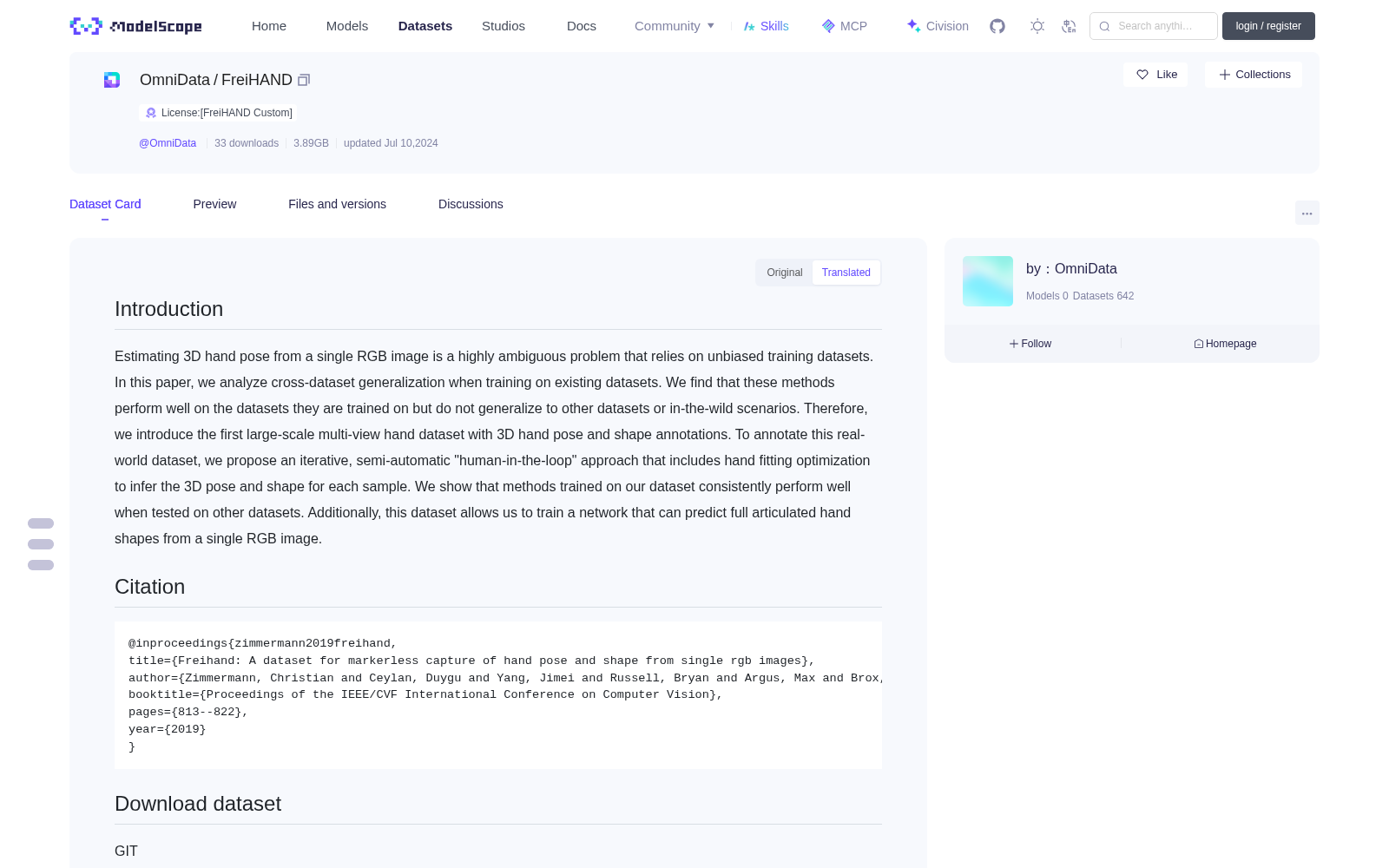
Task: Open the Datasets section
Action: (425, 26)
